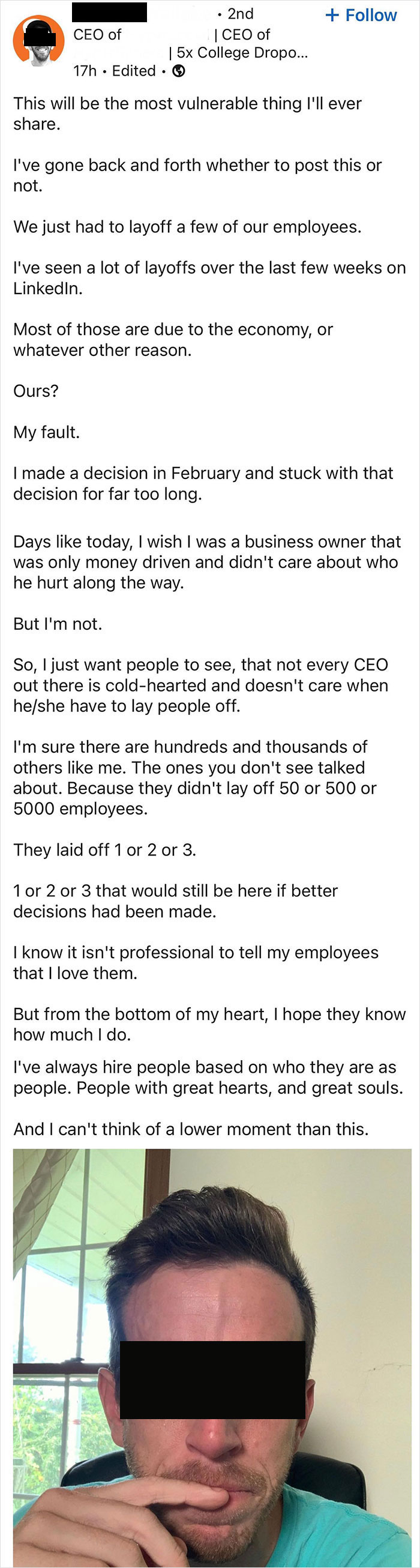Viewport: 420px width, 1568px height.
Task: Expand the full CEO job title text
Action: (96, 35)
